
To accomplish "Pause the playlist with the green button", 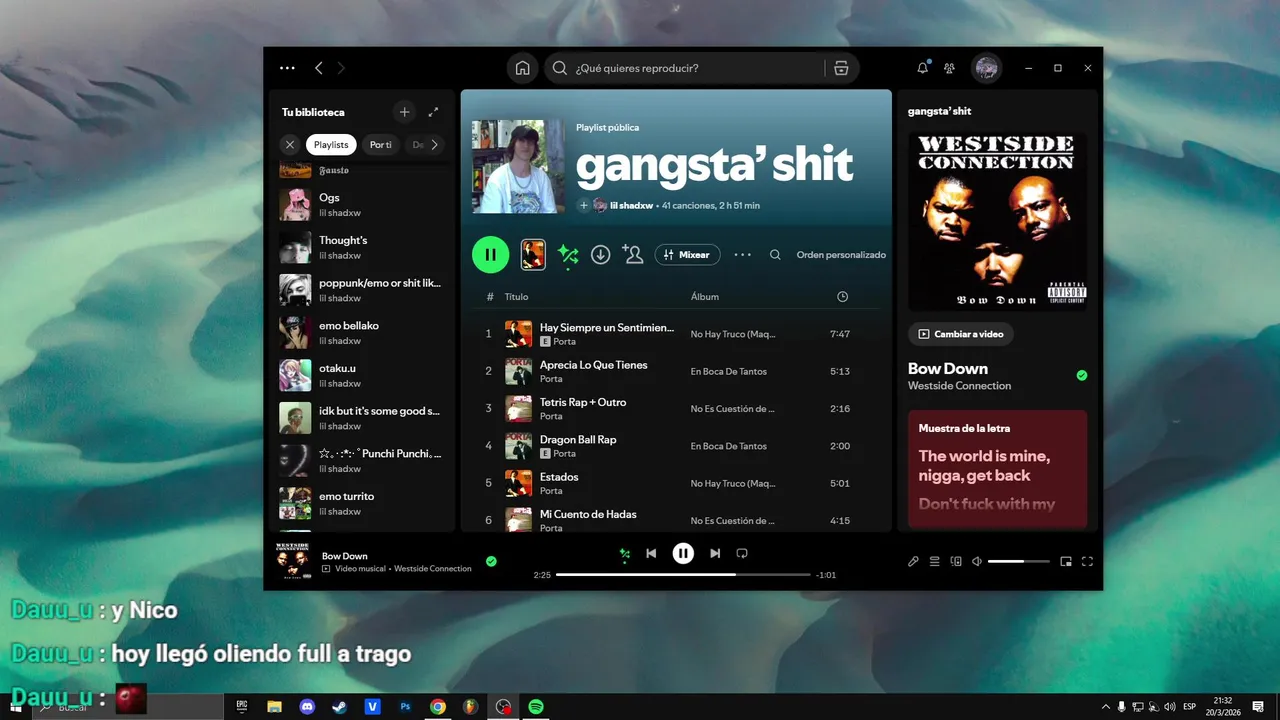I will pos(490,254).
